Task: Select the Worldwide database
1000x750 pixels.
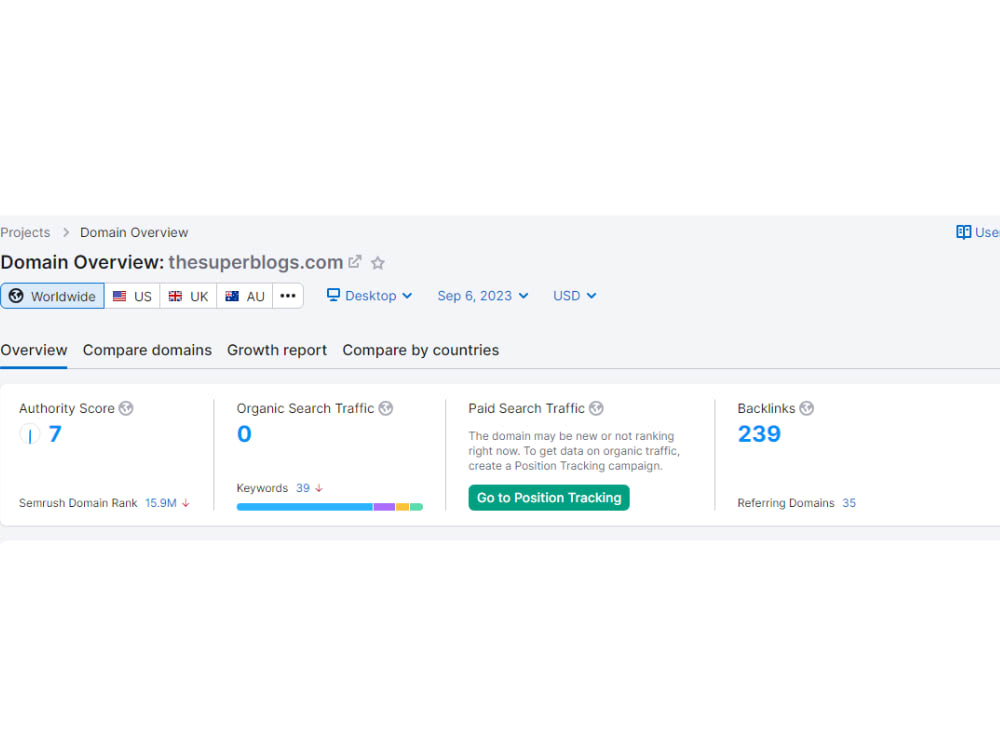Action: (52, 296)
